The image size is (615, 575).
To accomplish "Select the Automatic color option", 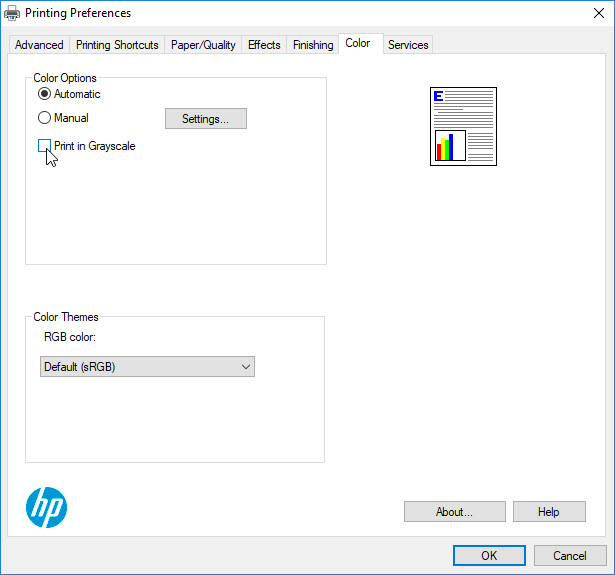I will pos(45,94).
